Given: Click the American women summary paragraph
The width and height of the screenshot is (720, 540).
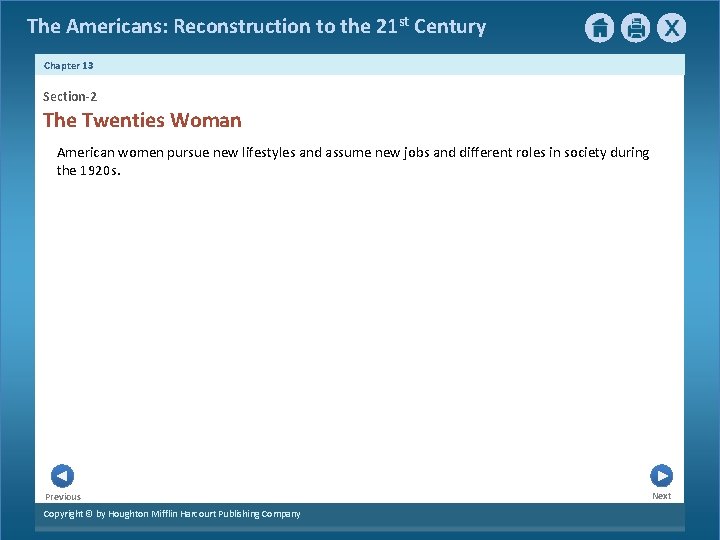Looking at the screenshot, I should [x=353, y=161].
